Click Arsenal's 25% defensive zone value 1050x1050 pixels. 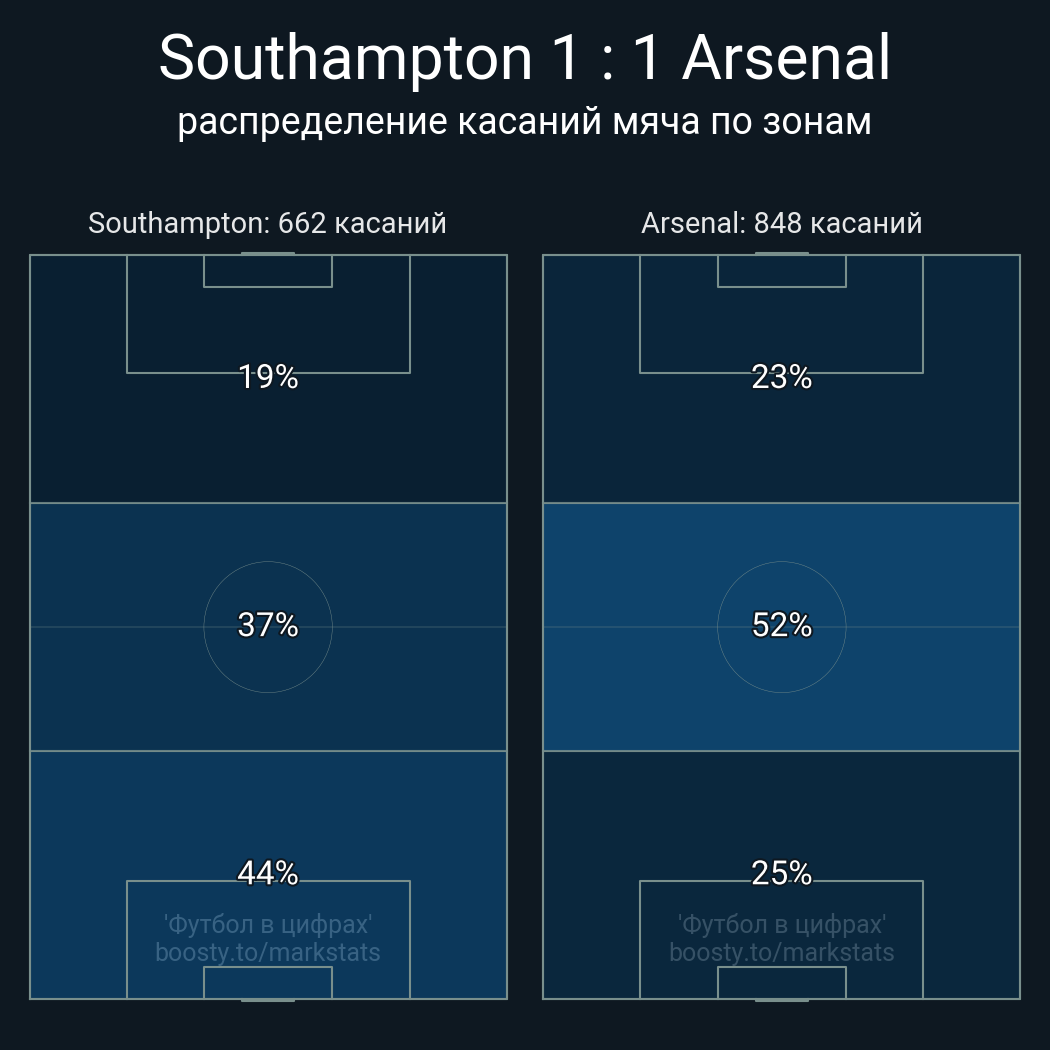781,873
